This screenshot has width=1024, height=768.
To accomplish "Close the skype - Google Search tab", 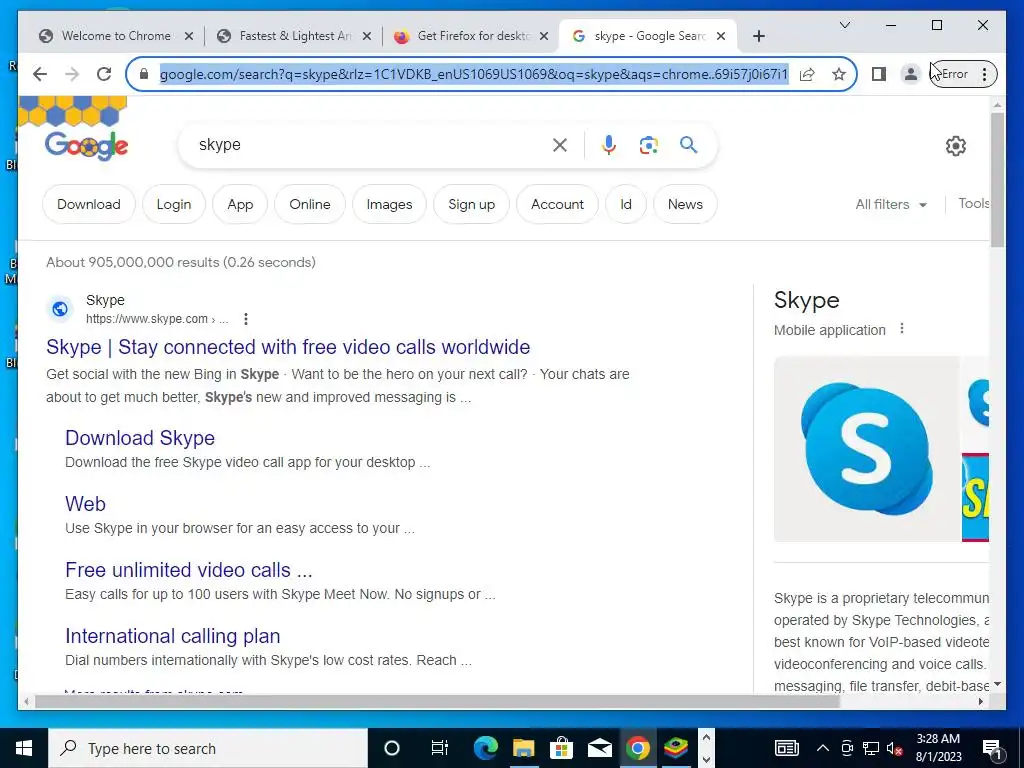I will click(x=721, y=36).
